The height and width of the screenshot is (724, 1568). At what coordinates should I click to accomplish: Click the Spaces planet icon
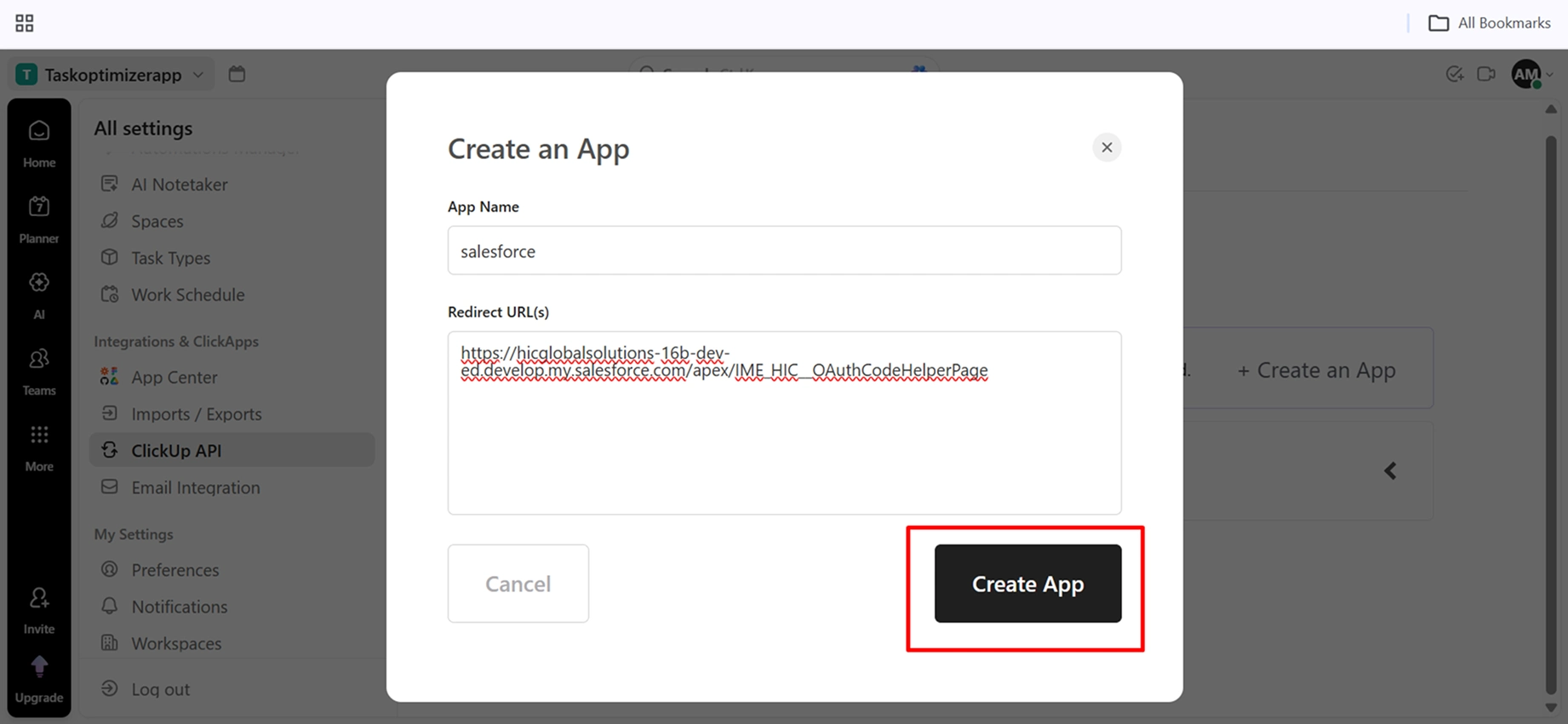point(109,220)
